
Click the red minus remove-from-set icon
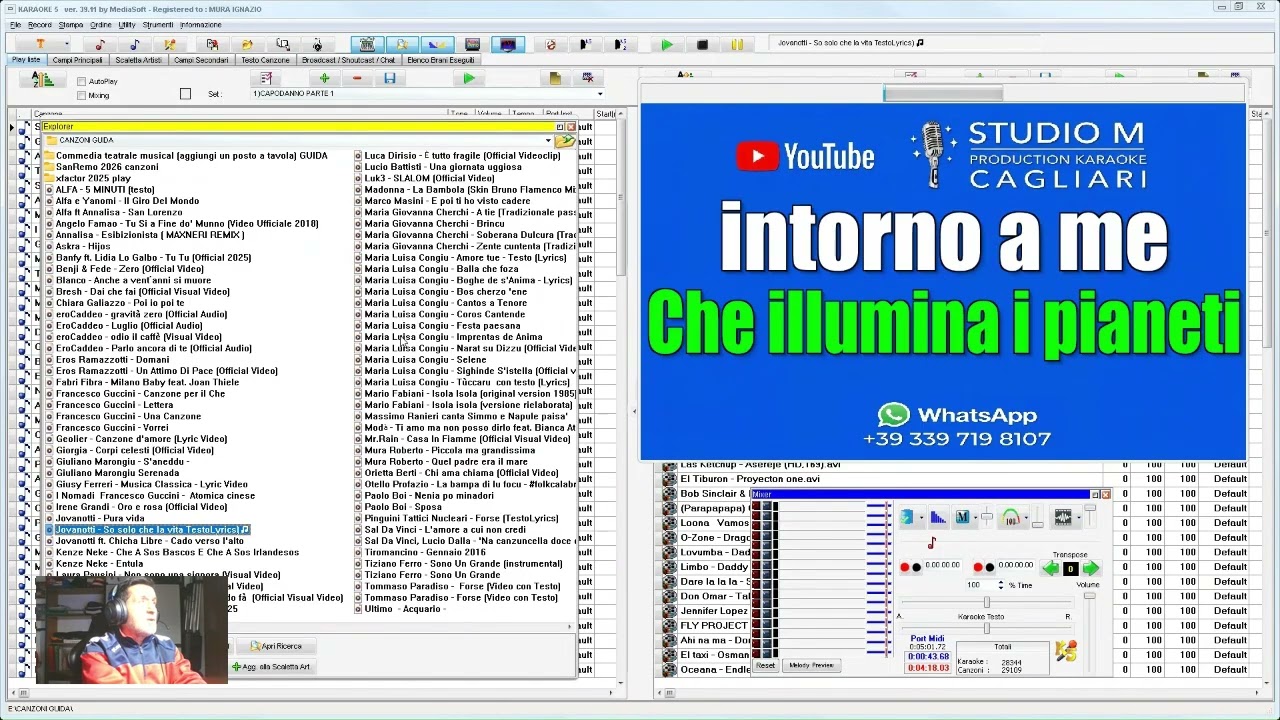(357, 78)
